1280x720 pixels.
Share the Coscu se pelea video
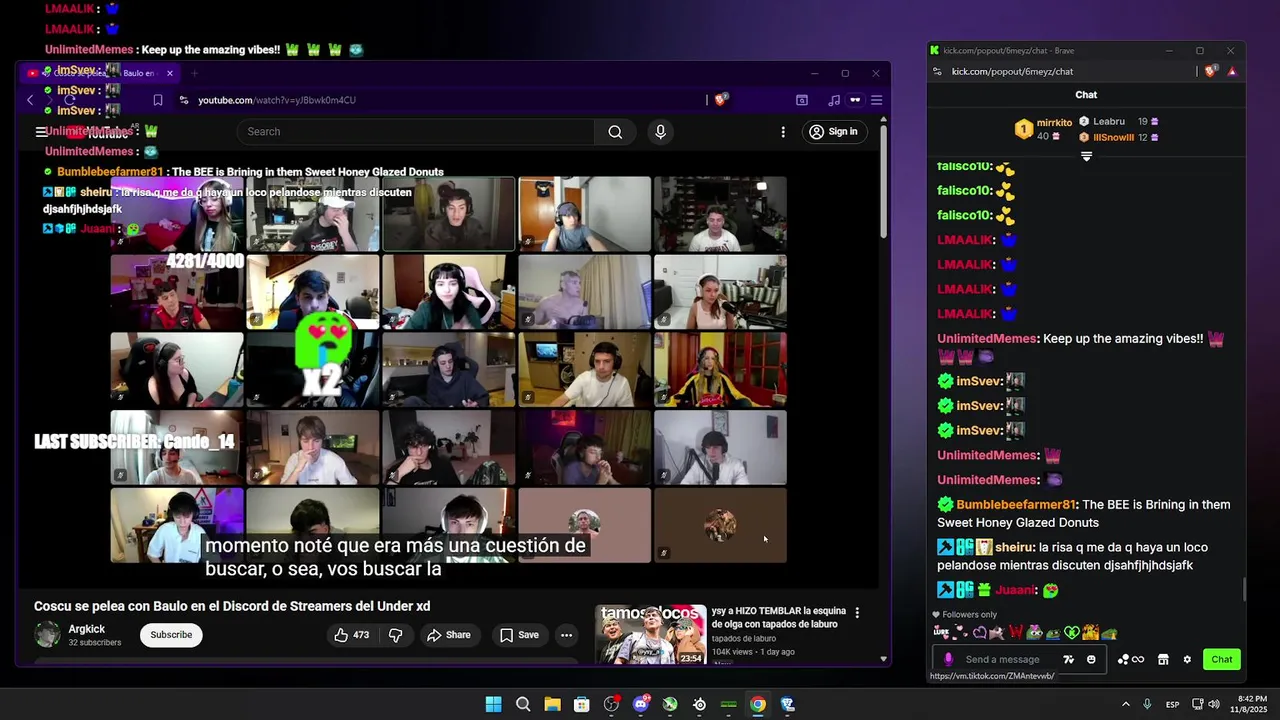(448, 635)
